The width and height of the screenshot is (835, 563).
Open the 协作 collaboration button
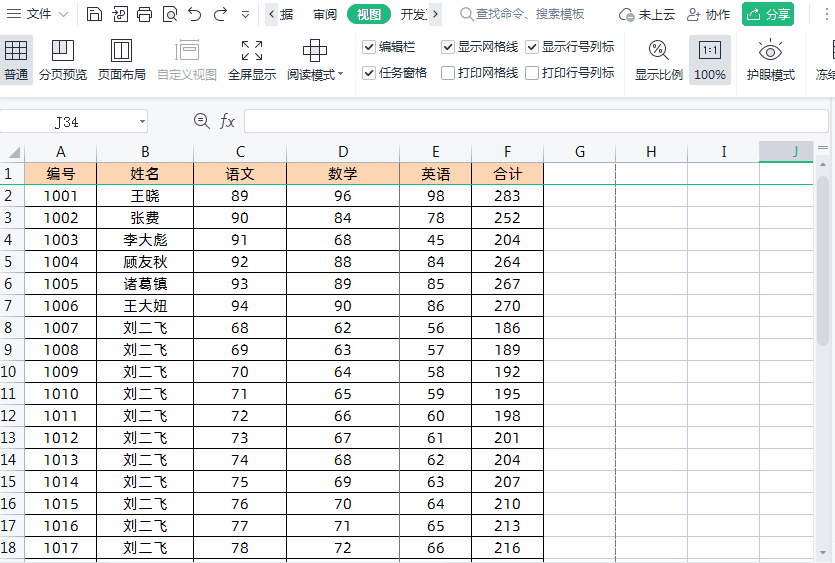tap(708, 14)
